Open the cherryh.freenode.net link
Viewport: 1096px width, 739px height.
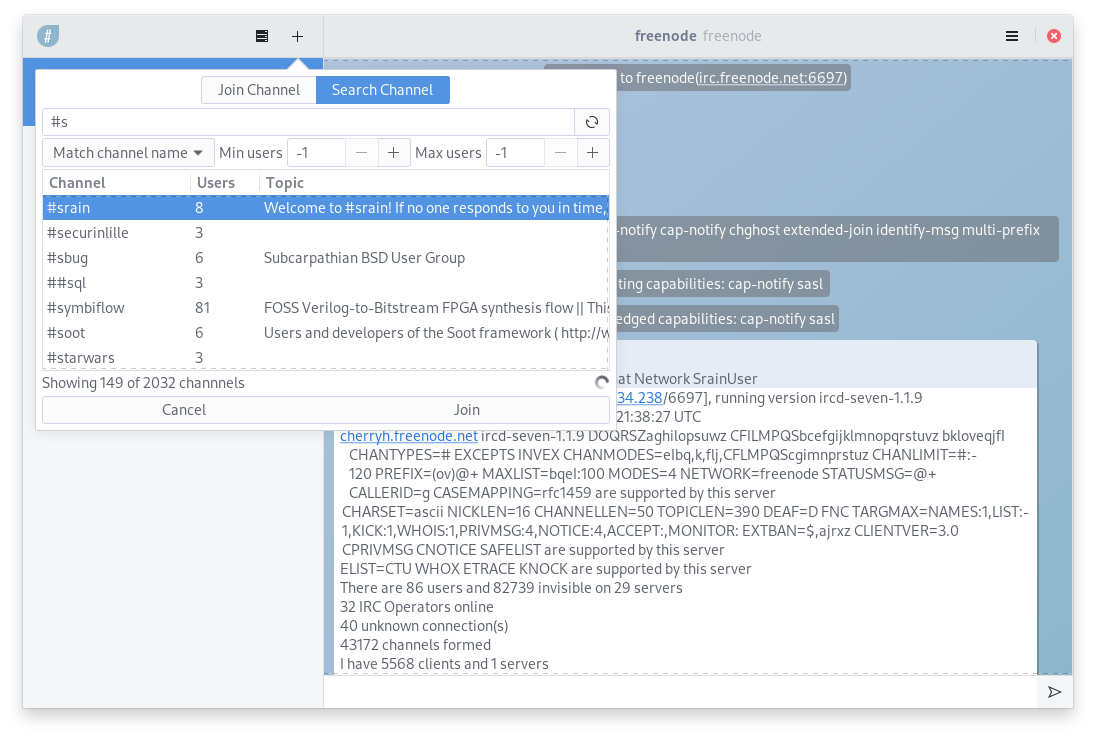408,436
